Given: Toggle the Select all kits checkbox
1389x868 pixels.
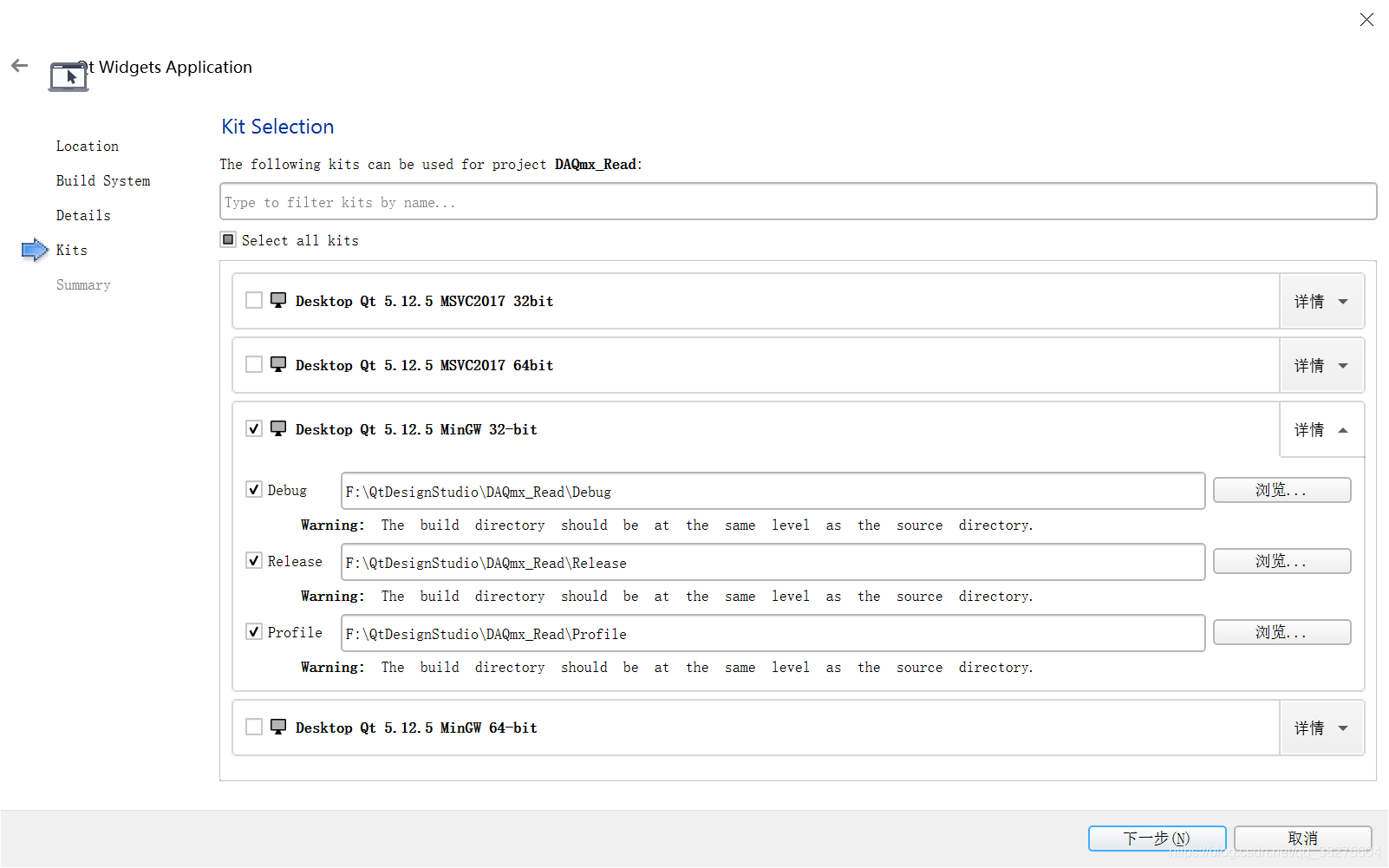Looking at the screenshot, I should click(228, 239).
